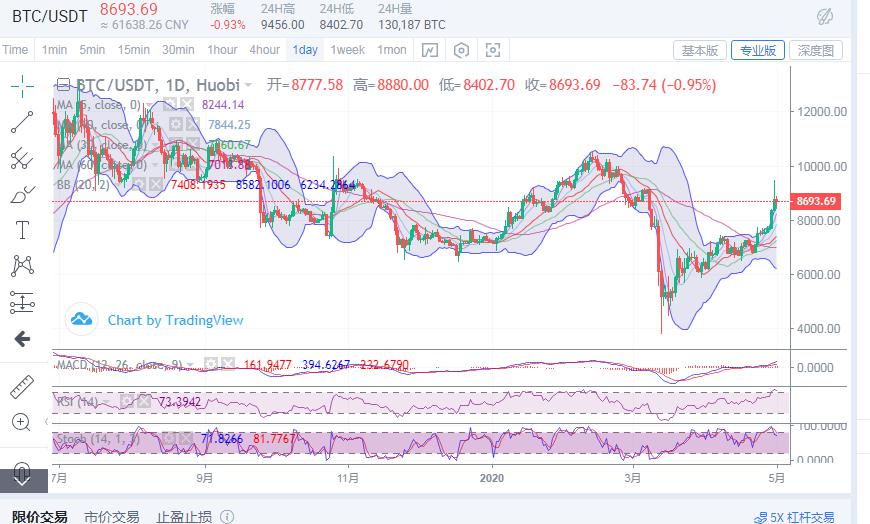870x524 pixels.
Task: Expand dropdown arrow next to Huobi title
Action: click(248, 85)
